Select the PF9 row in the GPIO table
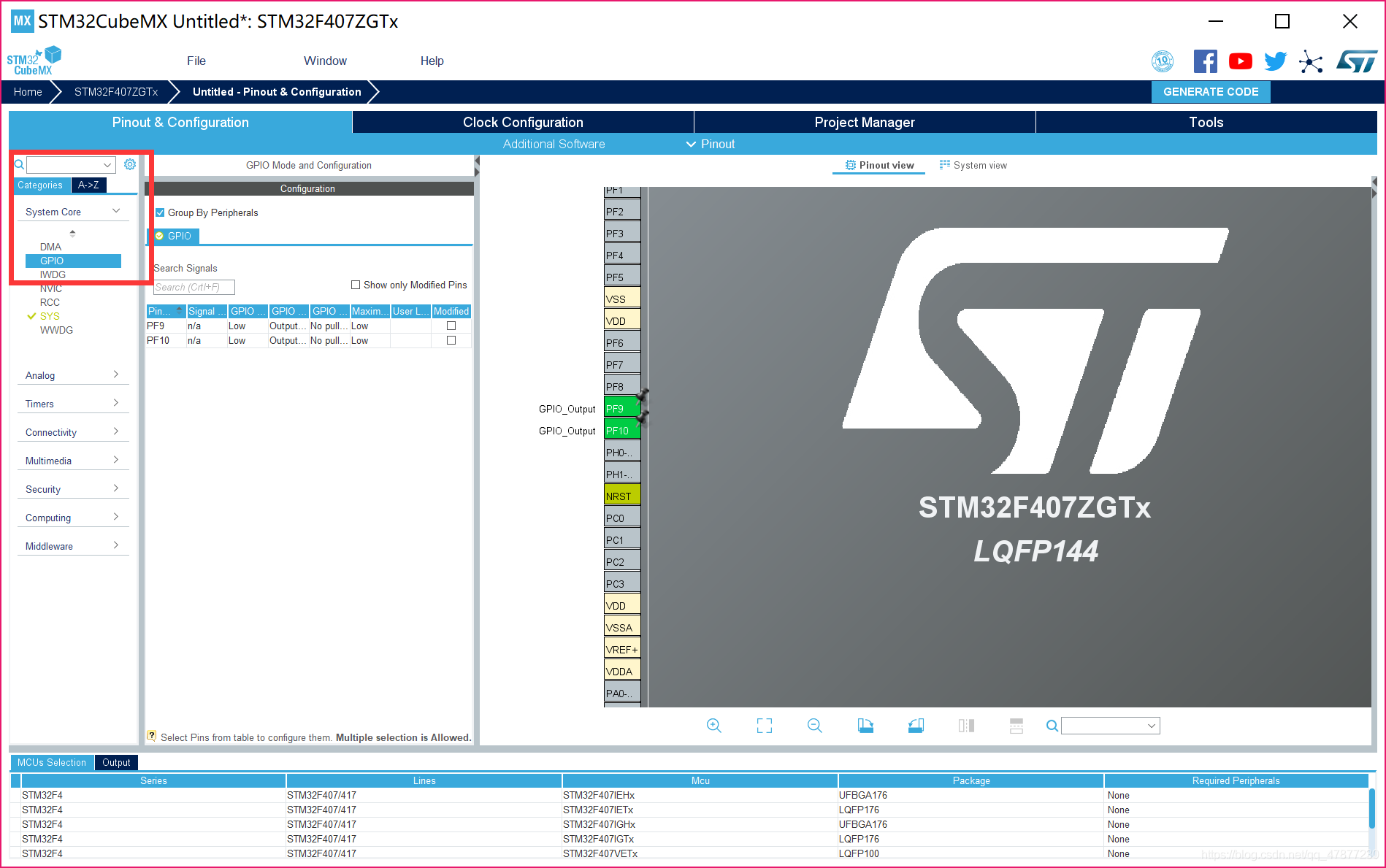The image size is (1386, 868). coord(308,326)
